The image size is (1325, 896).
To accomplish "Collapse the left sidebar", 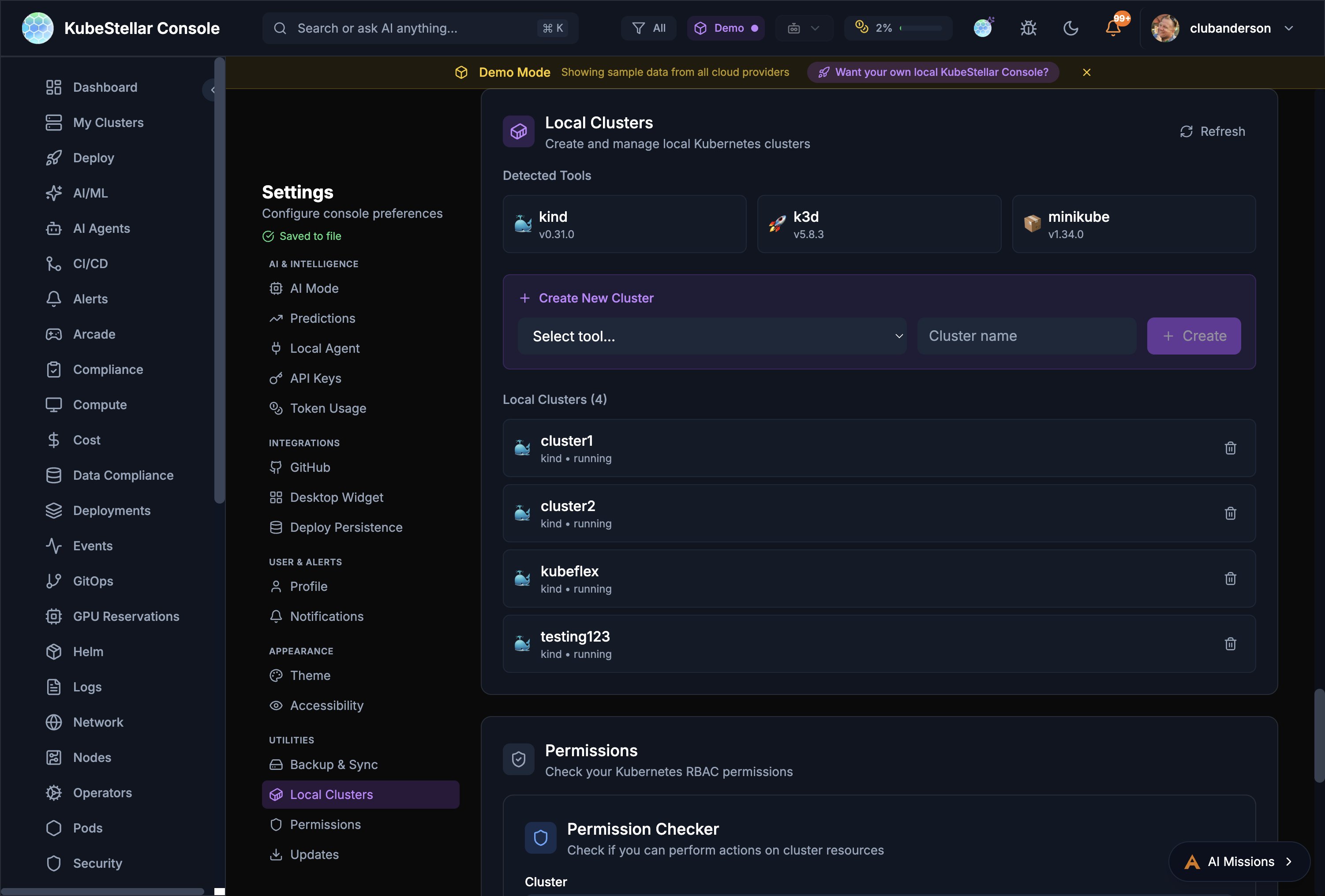I will tap(212, 90).
